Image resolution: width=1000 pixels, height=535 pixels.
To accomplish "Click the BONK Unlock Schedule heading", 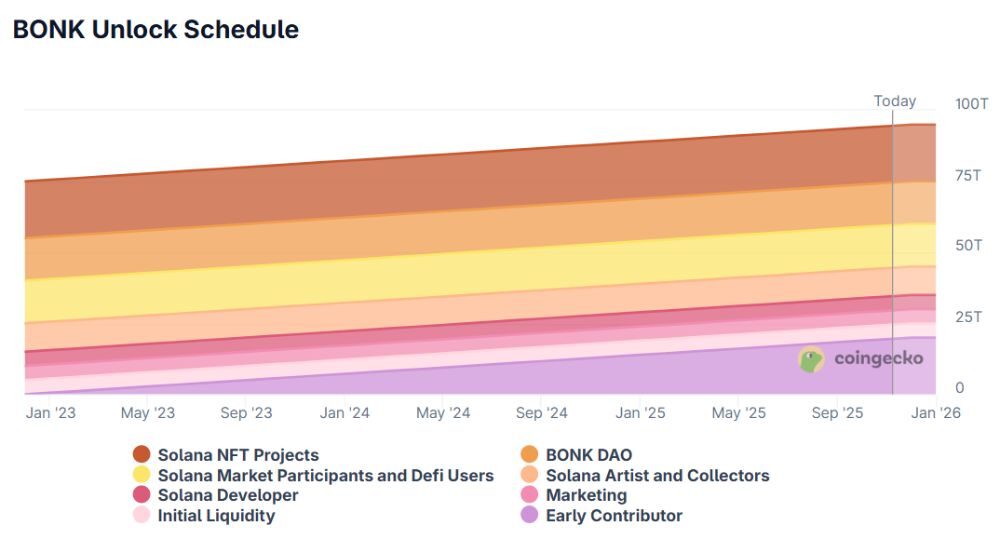I will (155, 29).
